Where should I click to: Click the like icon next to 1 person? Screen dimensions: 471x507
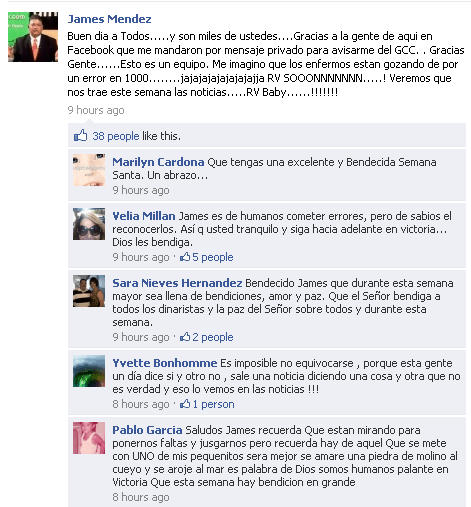point(185,404)
